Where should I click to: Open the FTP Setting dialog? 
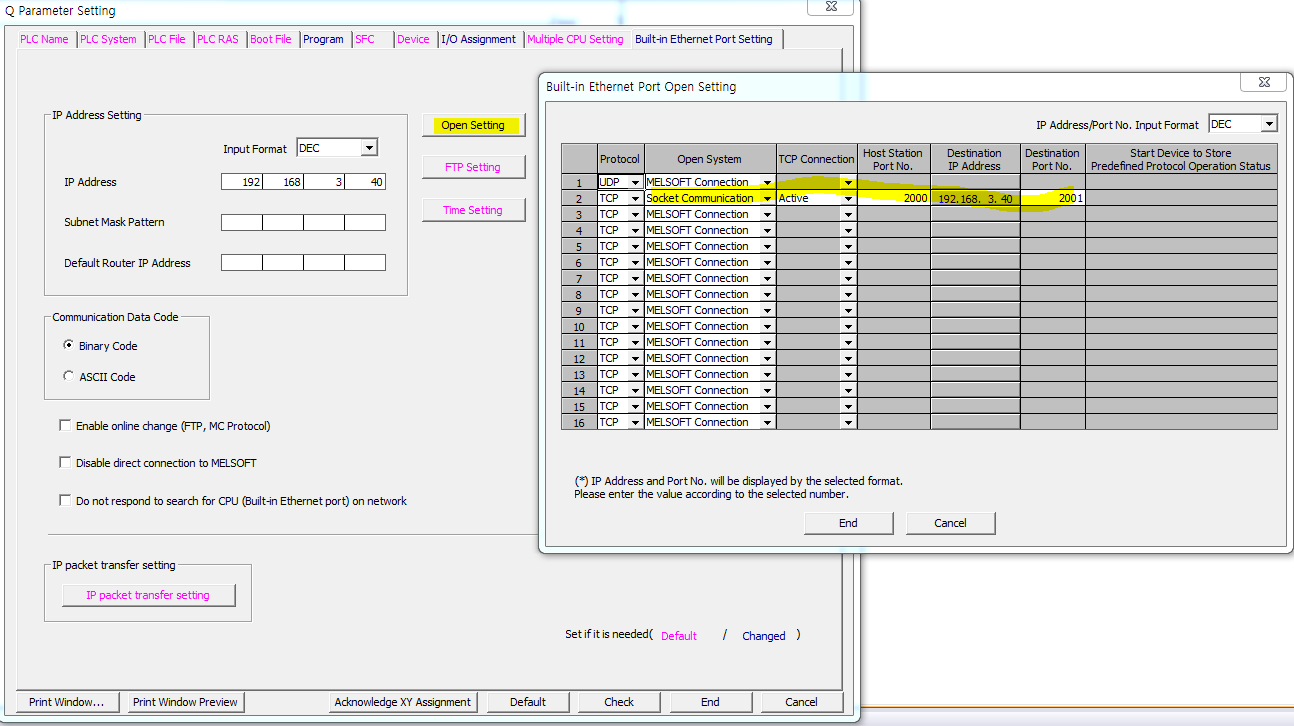coord(473,167)
